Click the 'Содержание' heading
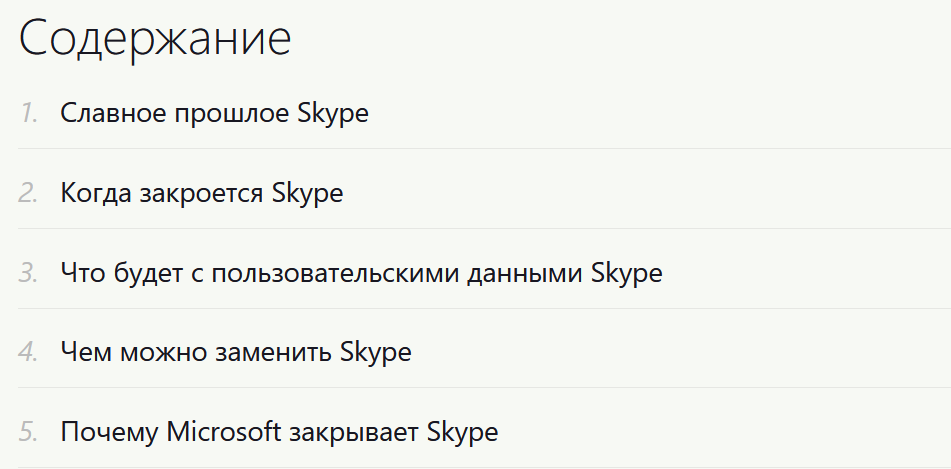This screenshot has width=951, height=469. point(155,38)
